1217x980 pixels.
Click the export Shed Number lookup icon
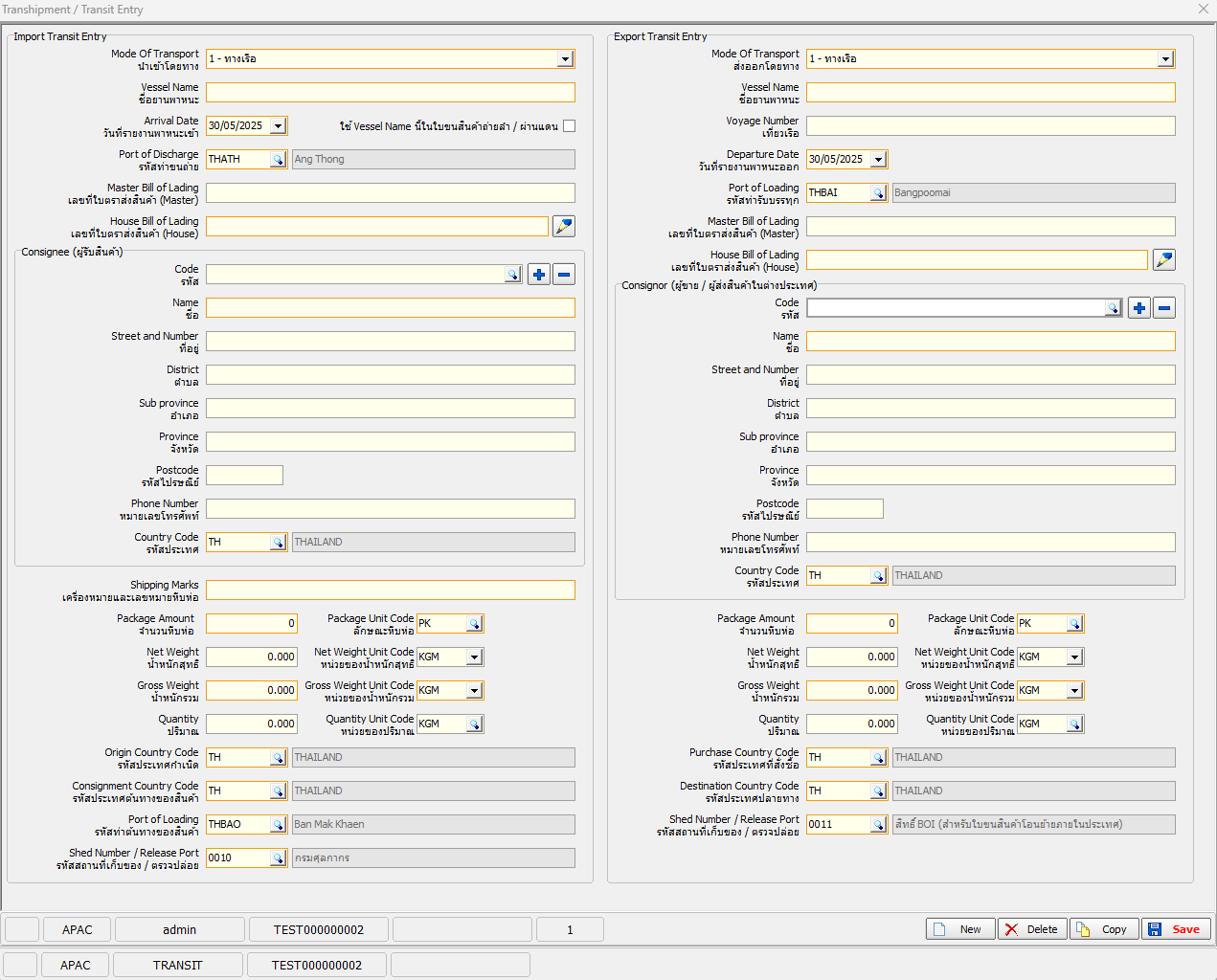tap(878, 825)
